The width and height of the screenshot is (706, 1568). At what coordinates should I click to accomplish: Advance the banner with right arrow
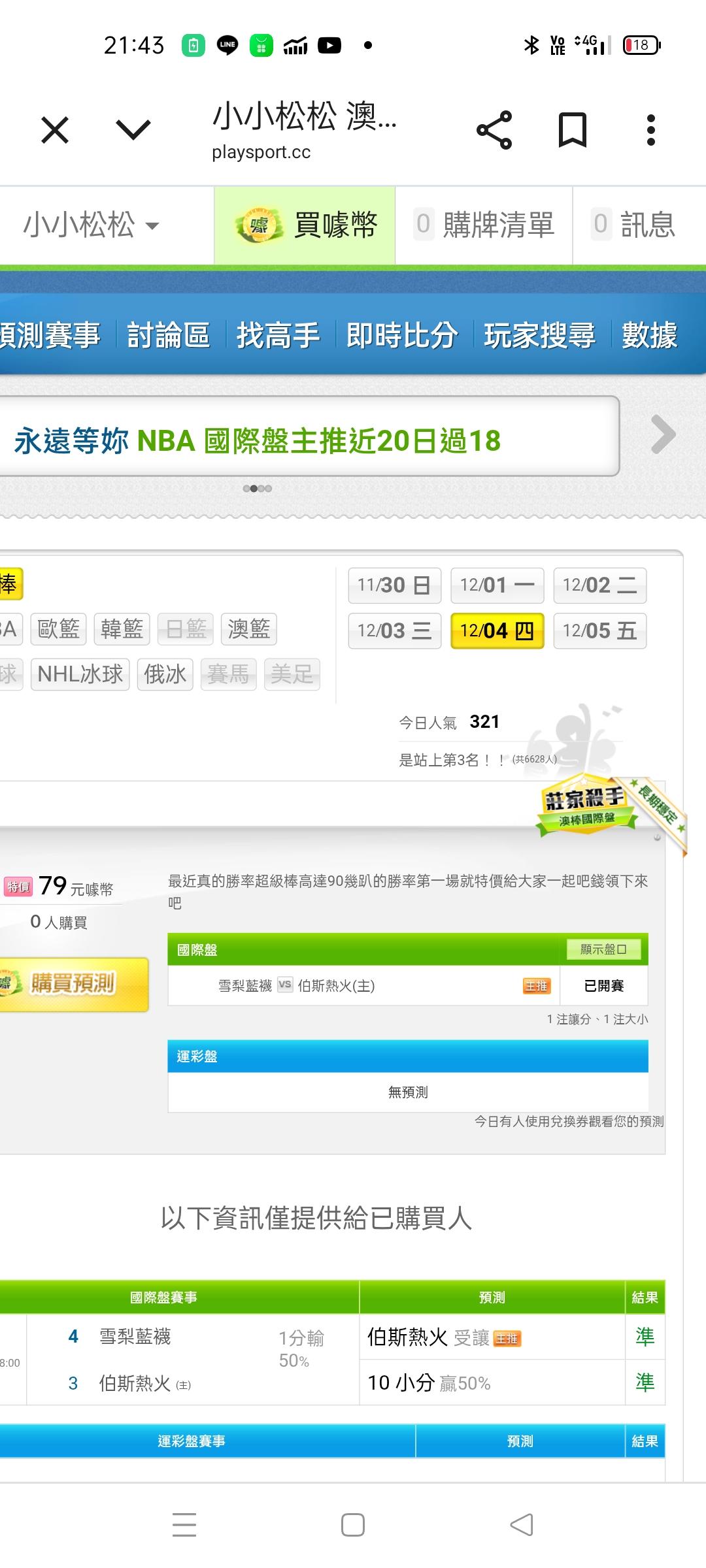(x=663, y=434)
